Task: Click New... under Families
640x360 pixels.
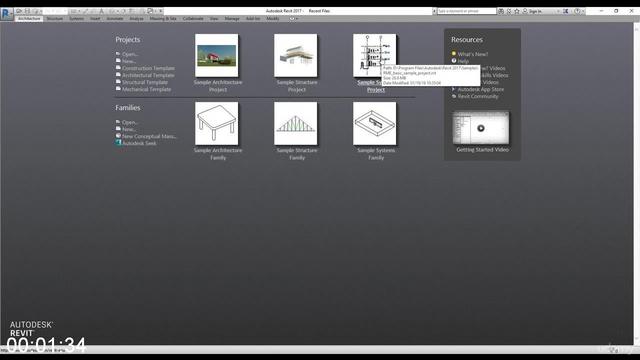Action: (x=129, y=129)
